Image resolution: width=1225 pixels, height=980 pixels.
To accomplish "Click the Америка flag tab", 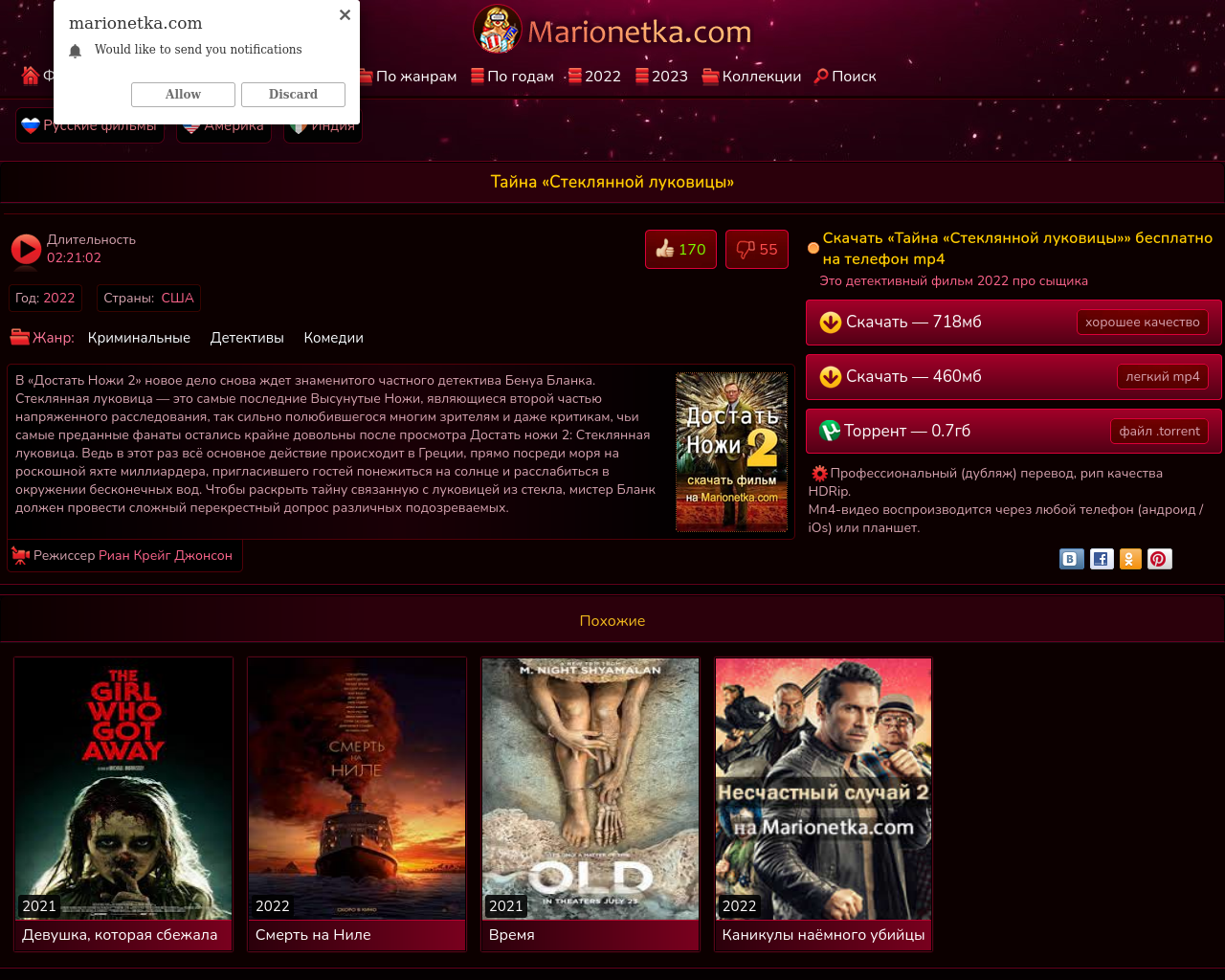I will click(224, 125).
